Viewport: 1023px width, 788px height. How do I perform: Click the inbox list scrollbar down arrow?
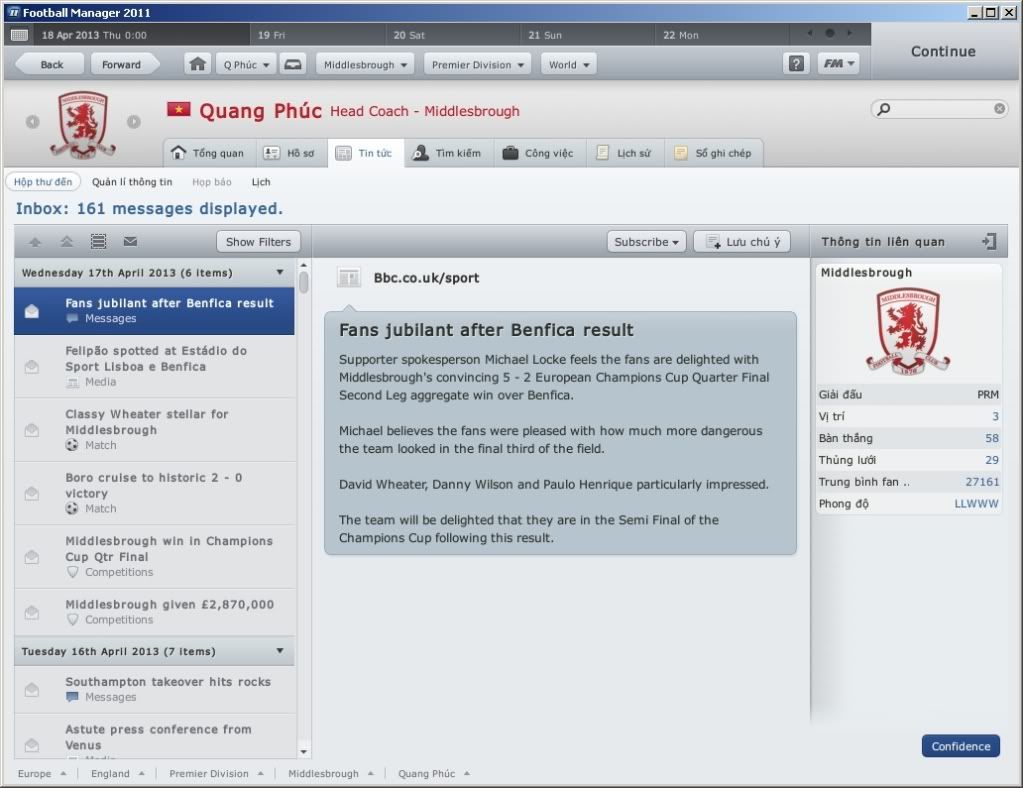[303, 752]
